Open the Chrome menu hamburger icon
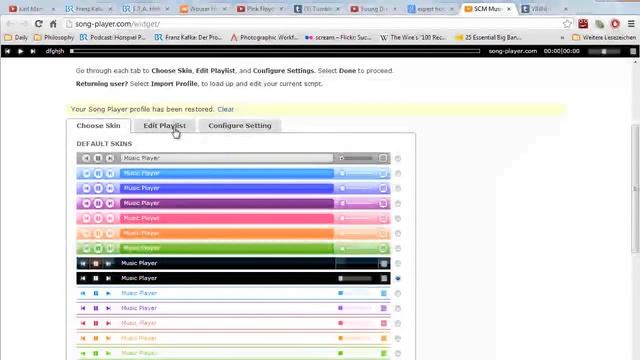The image size is (640, 360). (x=631, y=24)
